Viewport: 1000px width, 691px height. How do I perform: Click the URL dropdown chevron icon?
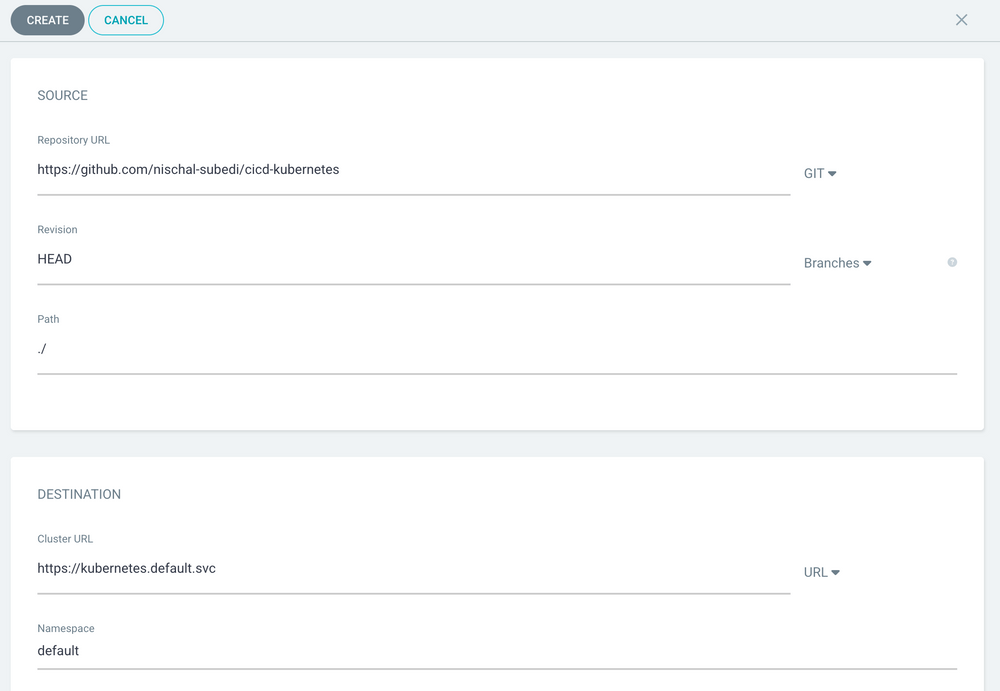836,572
